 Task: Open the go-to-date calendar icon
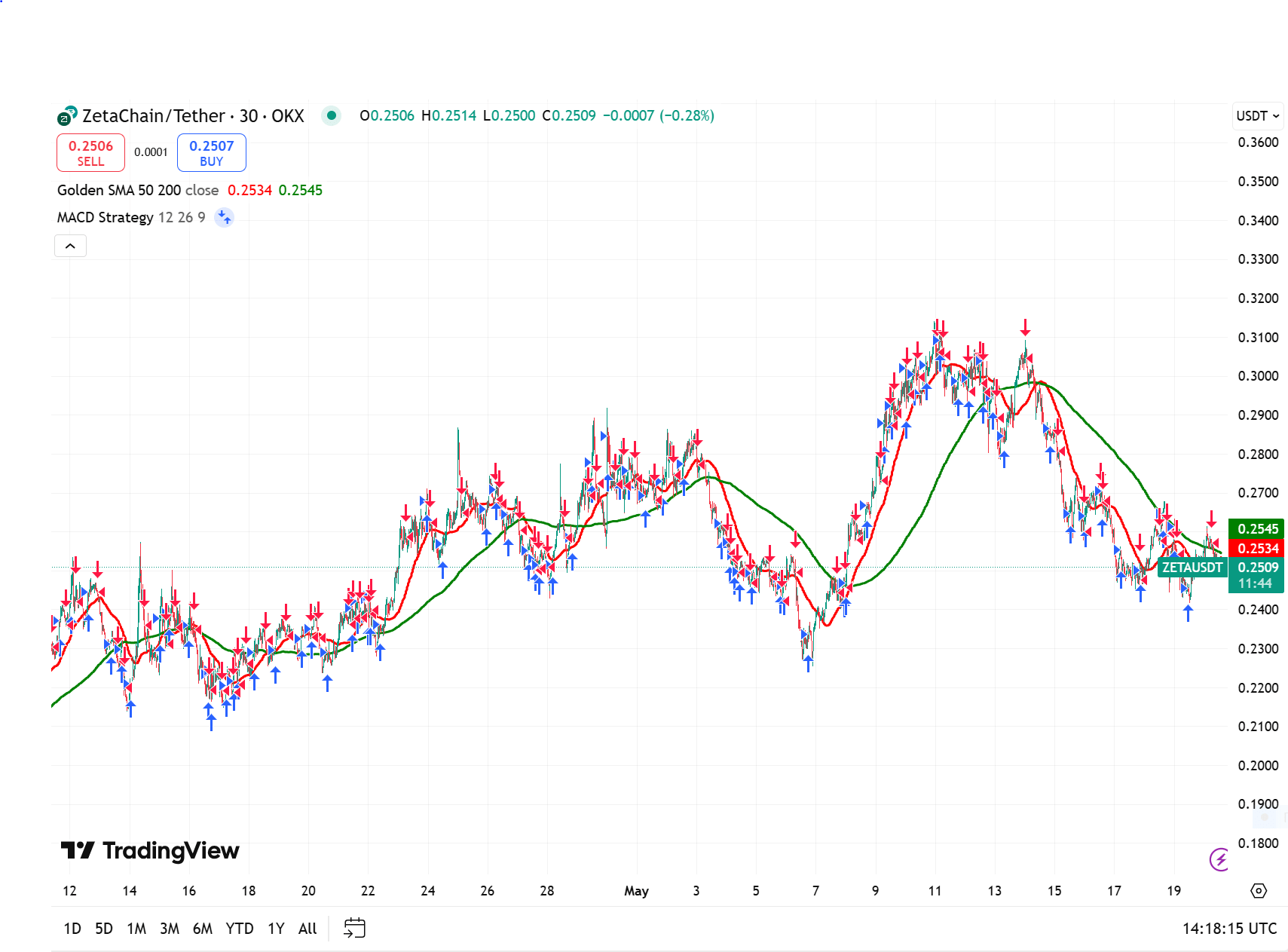click(354, 928)
